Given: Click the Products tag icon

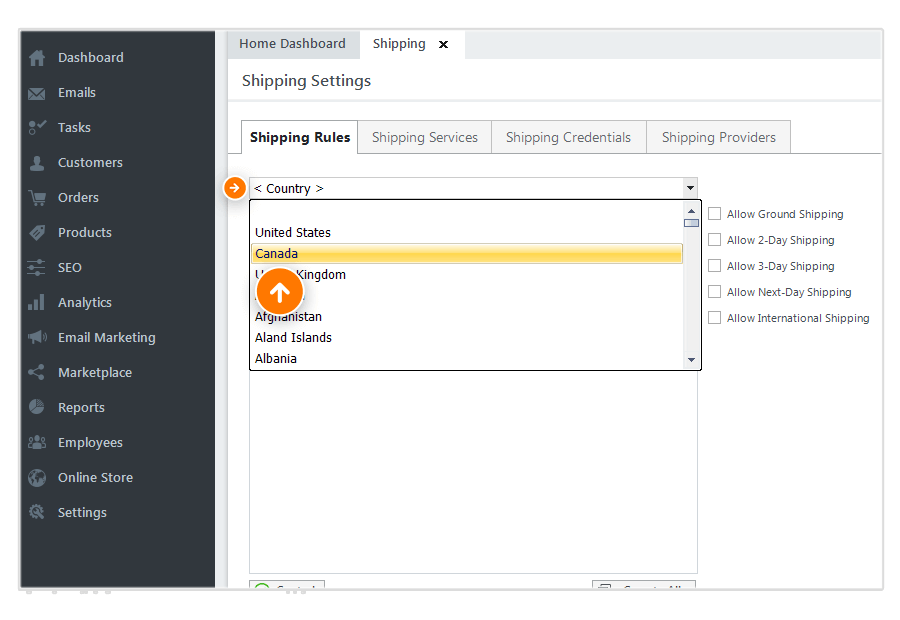Looking at the screenshot, I should click(37, 232).
